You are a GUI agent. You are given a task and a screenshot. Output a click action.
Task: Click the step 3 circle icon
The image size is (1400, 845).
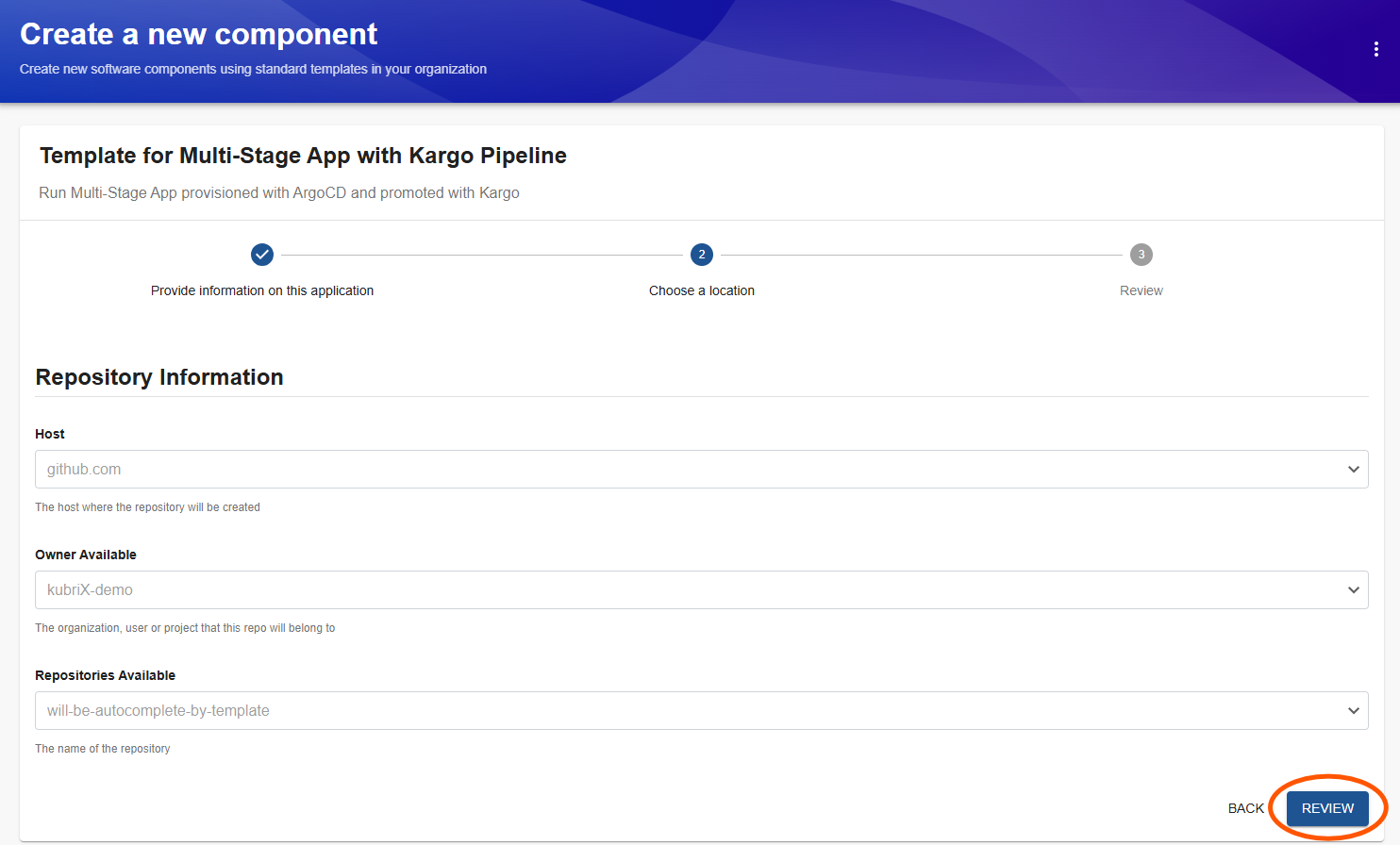[1142, 255]
